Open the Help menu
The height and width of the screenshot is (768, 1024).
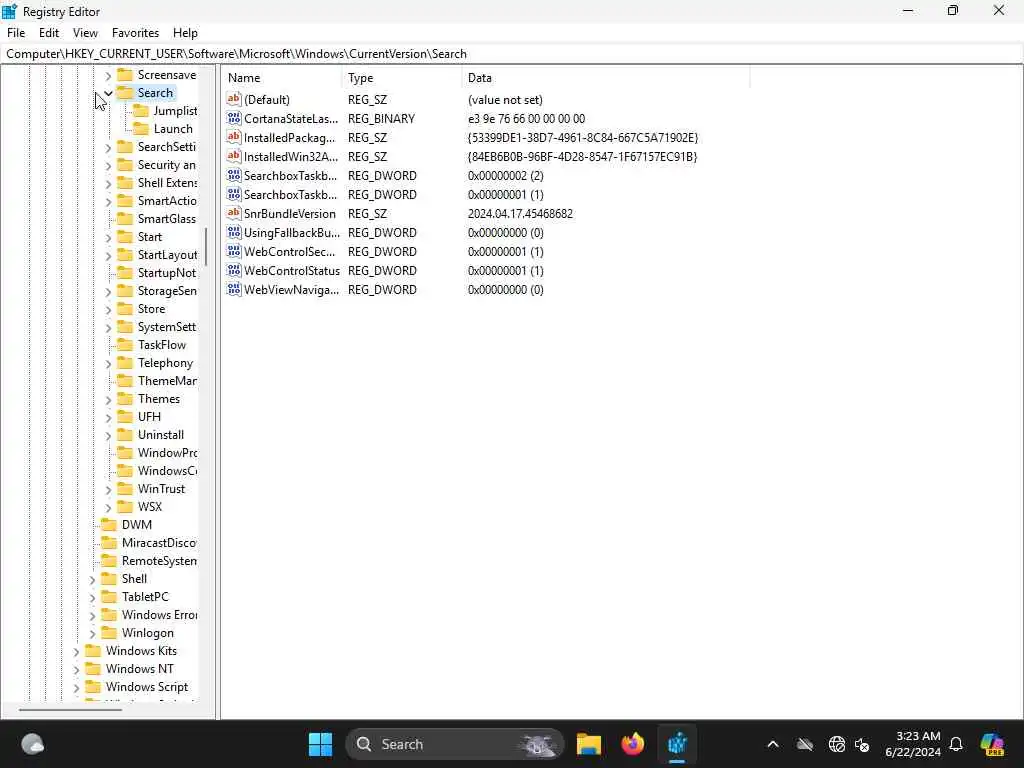coord(185,33)
